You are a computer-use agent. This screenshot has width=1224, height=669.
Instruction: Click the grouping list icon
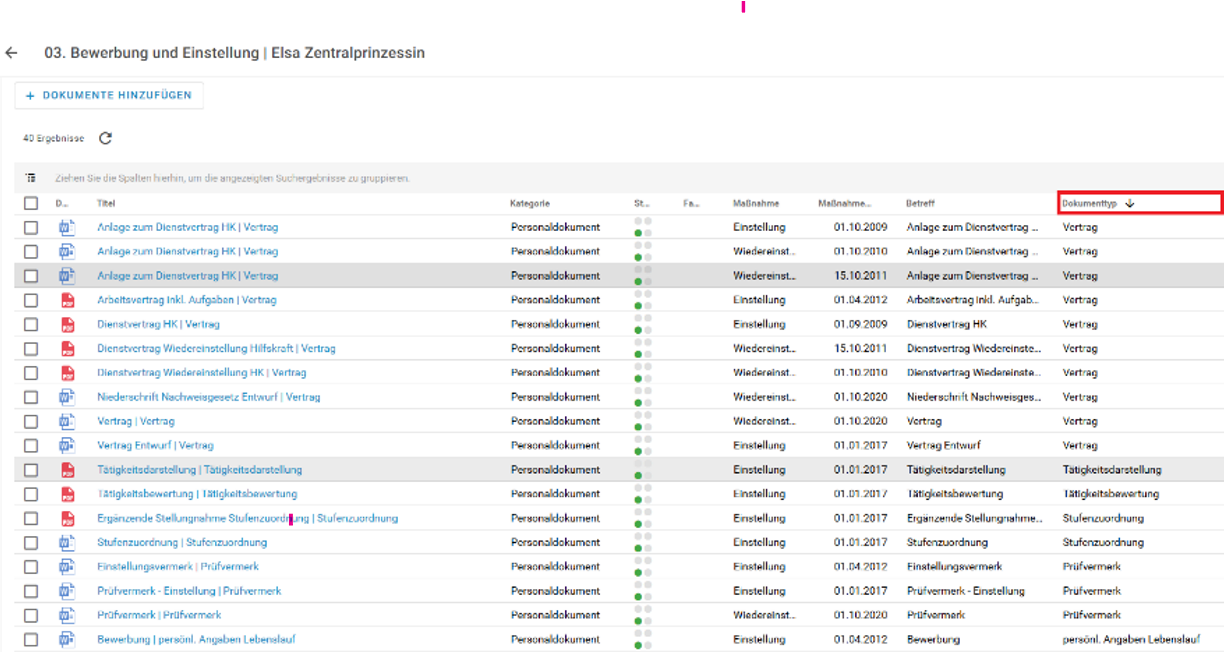31,178
